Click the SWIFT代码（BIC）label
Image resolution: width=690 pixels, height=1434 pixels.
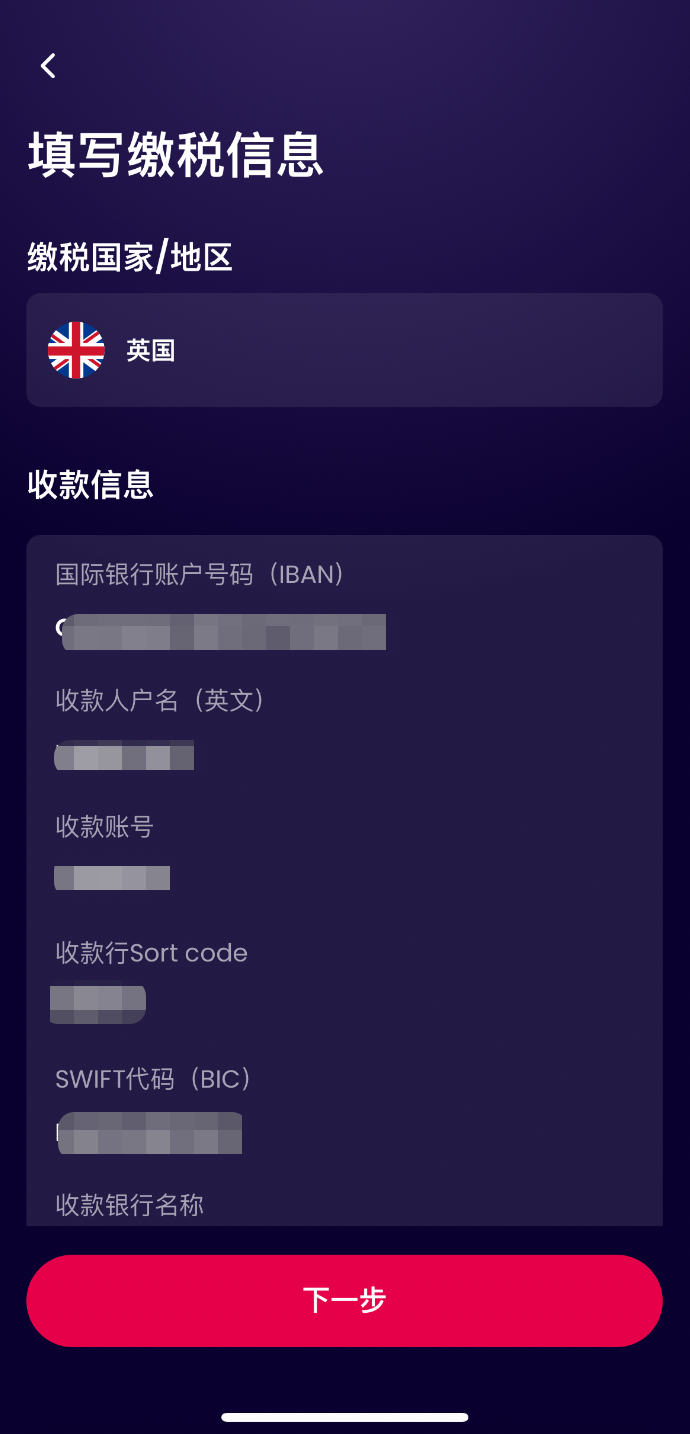point(154,1079)
